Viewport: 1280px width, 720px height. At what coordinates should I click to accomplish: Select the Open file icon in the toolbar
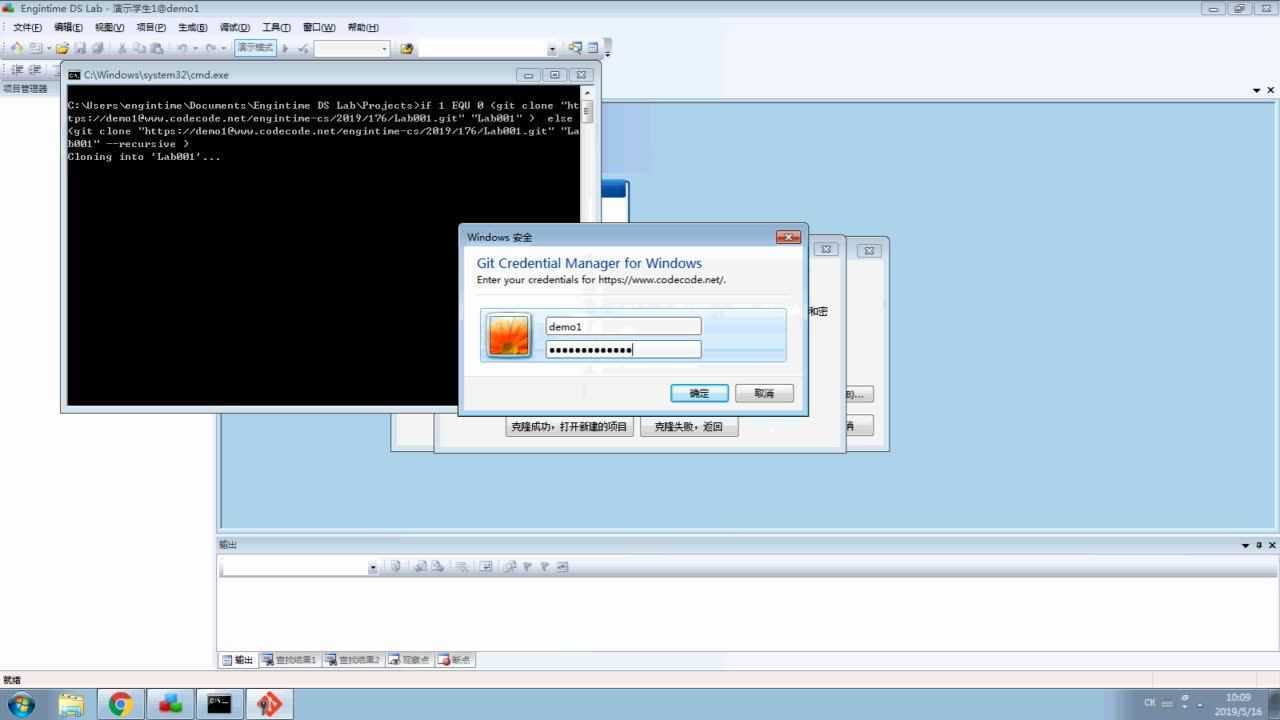pos(62,47)
